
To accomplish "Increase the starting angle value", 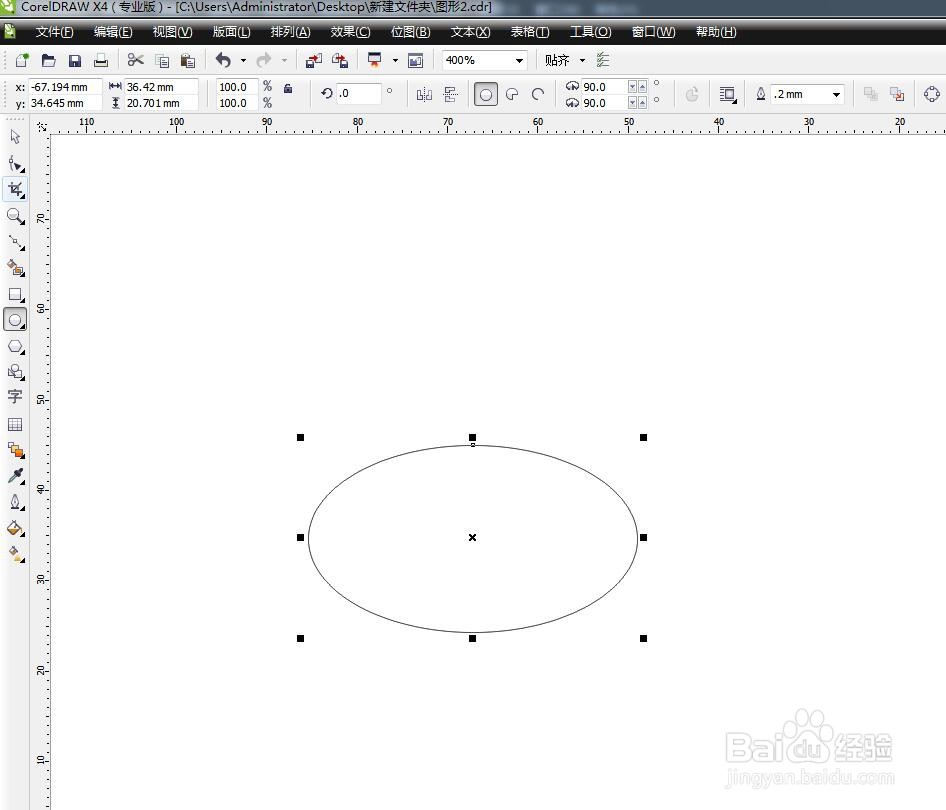I will tap(643, 87).
